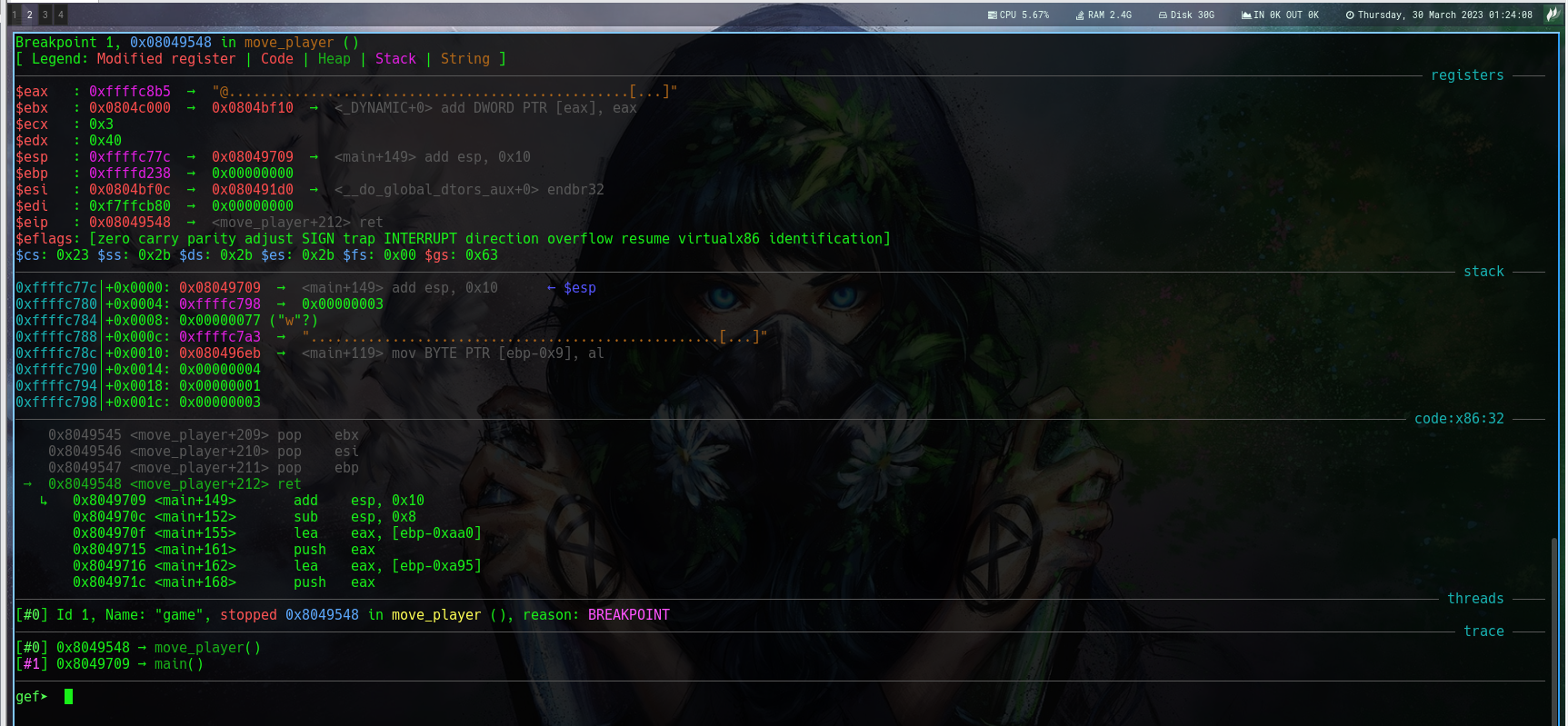
Task: Click the CPU usage icon
Action: click(993, 15)
